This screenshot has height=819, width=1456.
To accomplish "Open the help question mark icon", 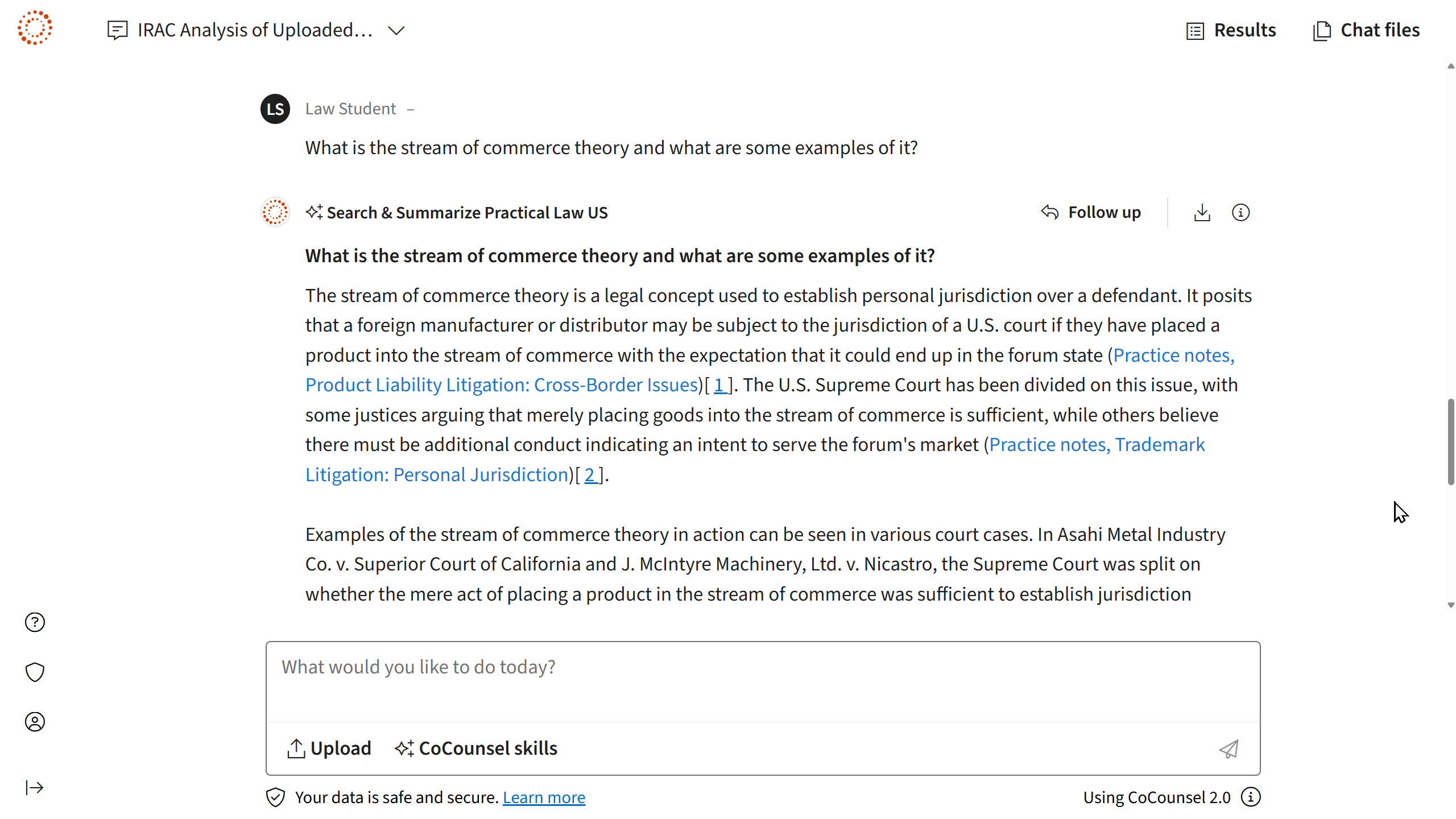I will (x=35, y=622).
